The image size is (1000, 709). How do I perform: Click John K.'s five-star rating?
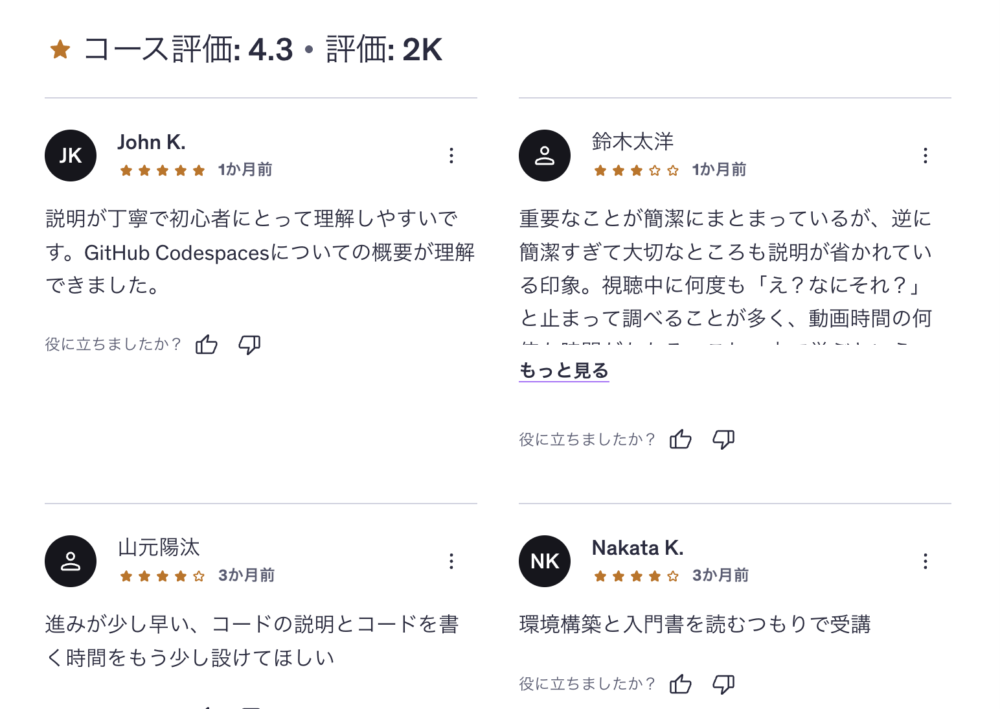(x=162, y=170)
